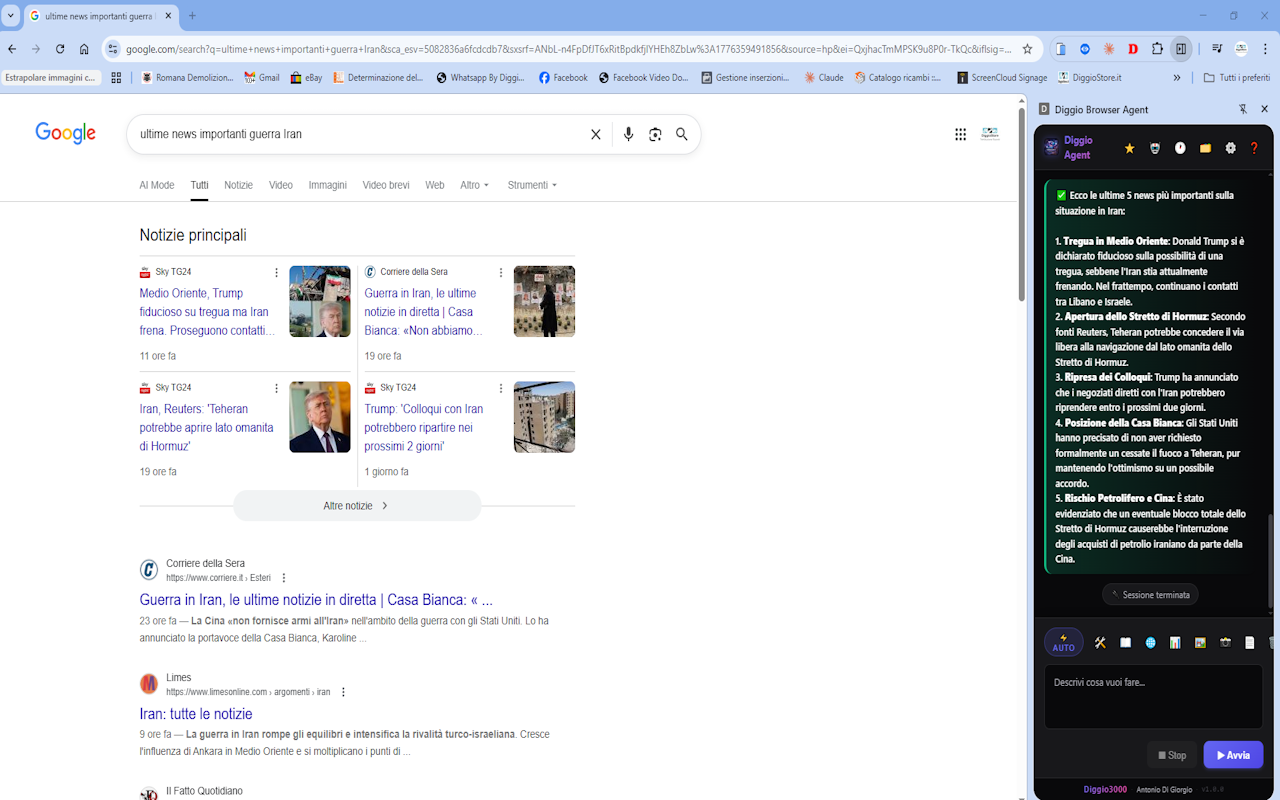
Task: Open the settings gear in Diggio Agent header
Action: click(x=1230, y=148)
